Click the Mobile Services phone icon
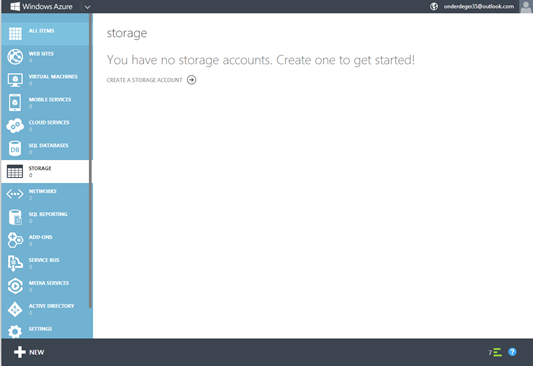 coord(15,102)
